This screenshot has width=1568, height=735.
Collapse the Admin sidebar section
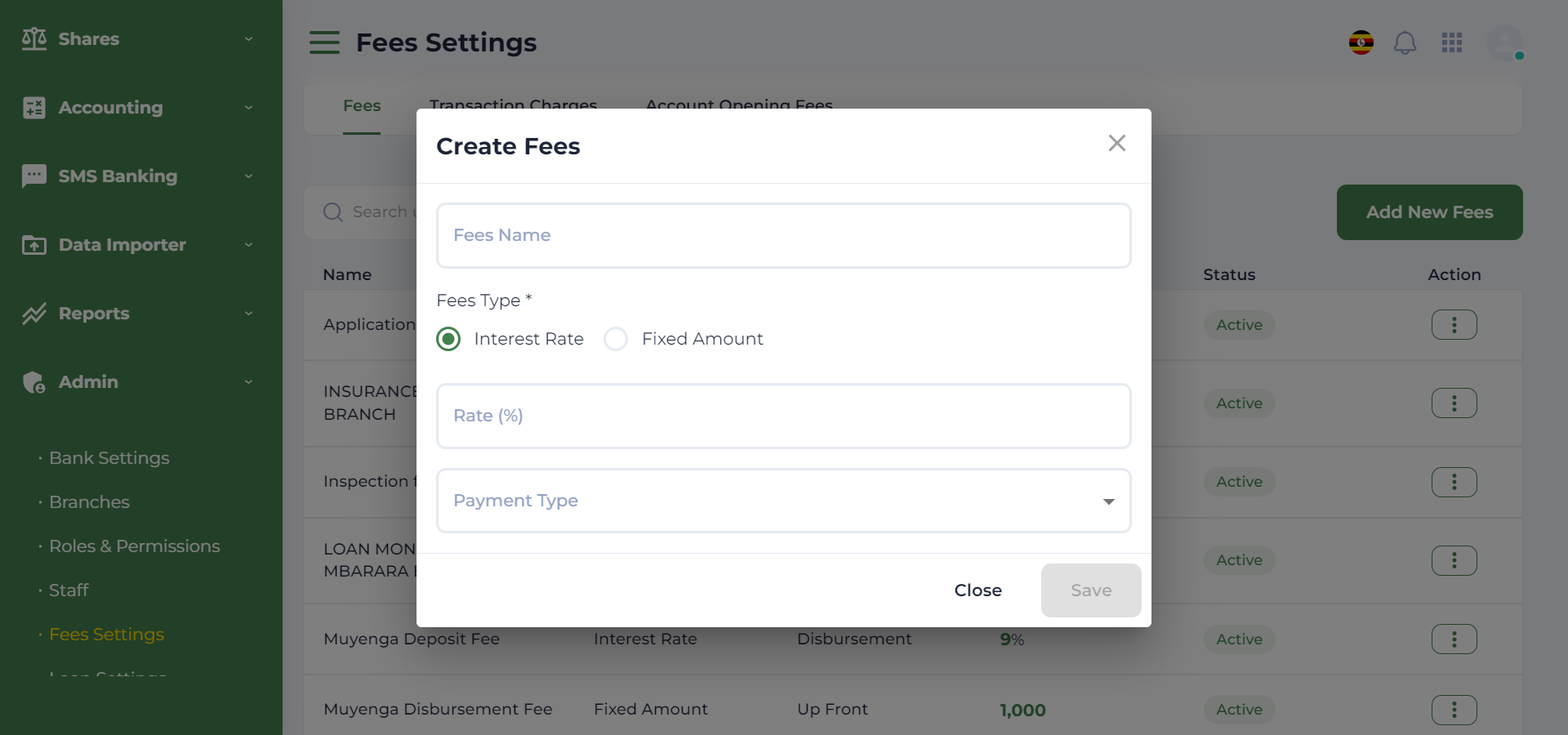pyautogui.click(x=137, y=382)
